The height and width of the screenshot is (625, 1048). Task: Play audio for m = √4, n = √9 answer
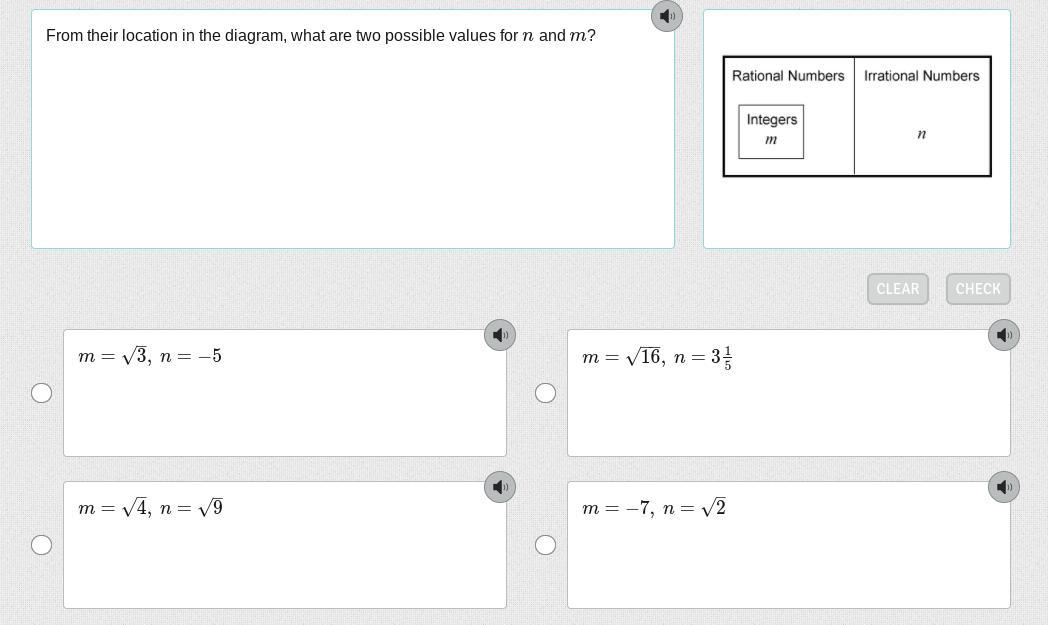click(x=499, y=487)
